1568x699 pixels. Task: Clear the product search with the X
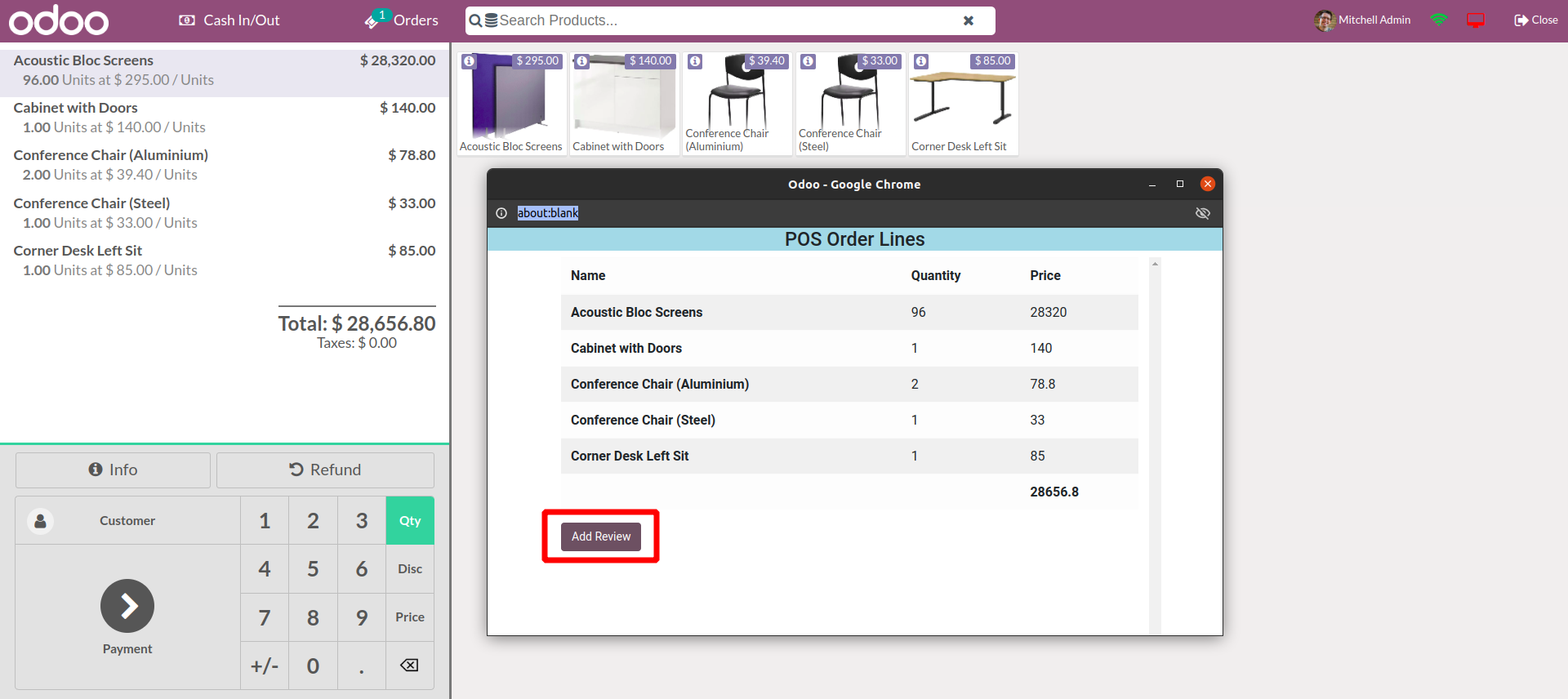pyautogui.click(x=969, y=20)
